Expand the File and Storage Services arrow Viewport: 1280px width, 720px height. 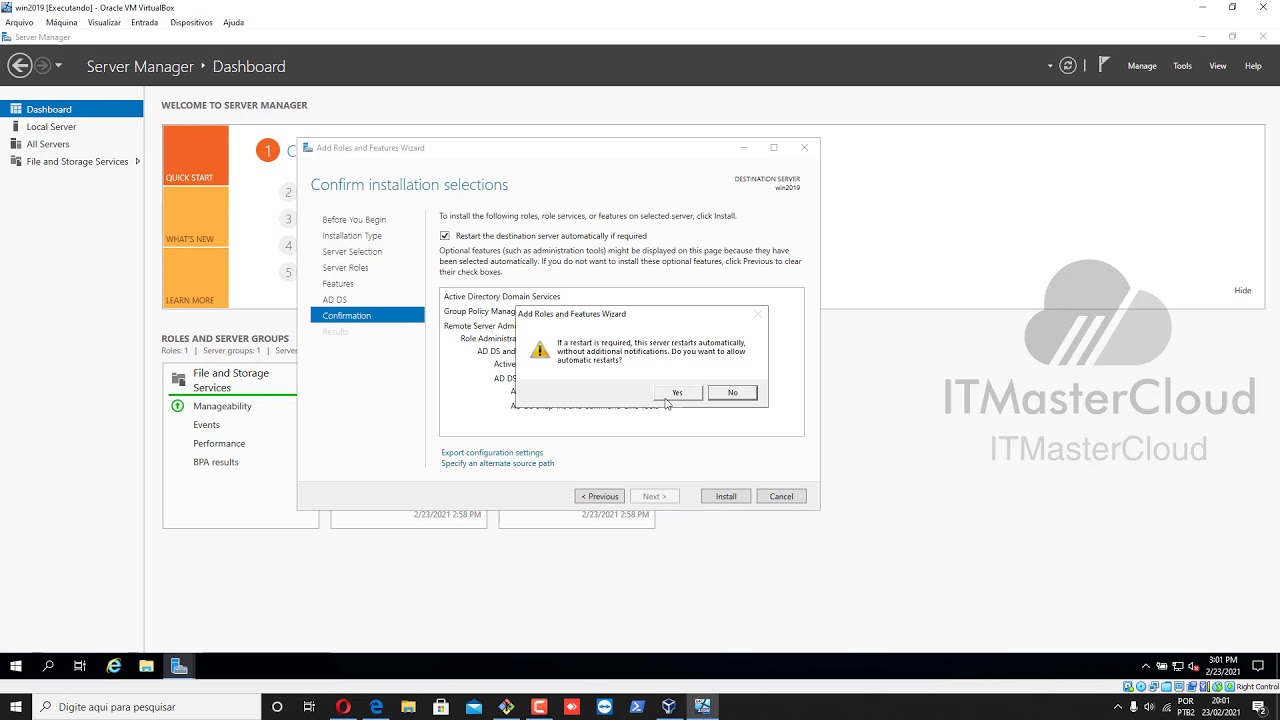click(137, 162)
